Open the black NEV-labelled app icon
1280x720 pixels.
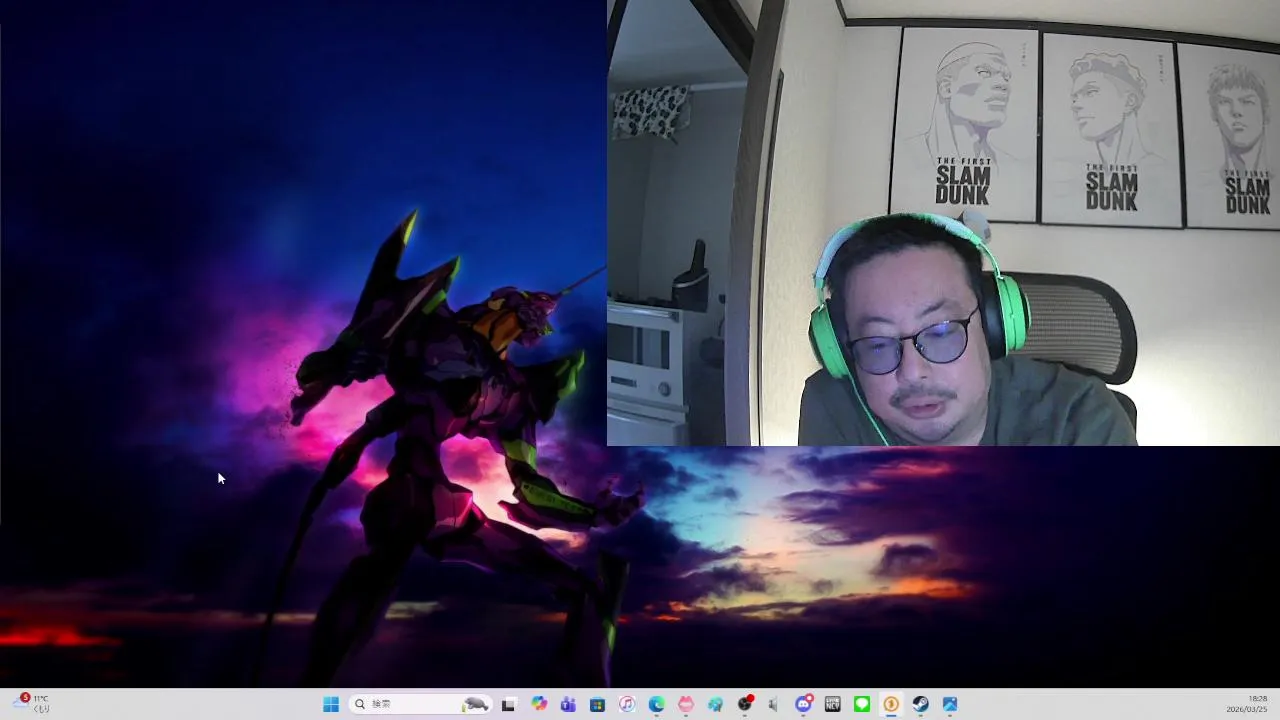832,704
